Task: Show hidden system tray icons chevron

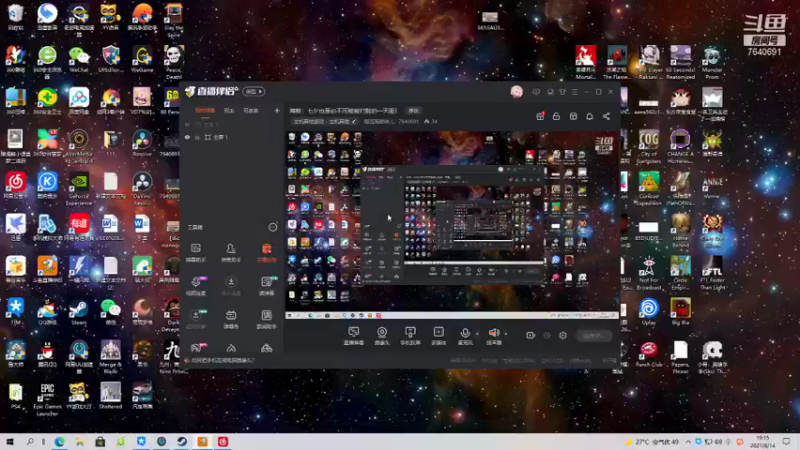Action: point(688,442)
